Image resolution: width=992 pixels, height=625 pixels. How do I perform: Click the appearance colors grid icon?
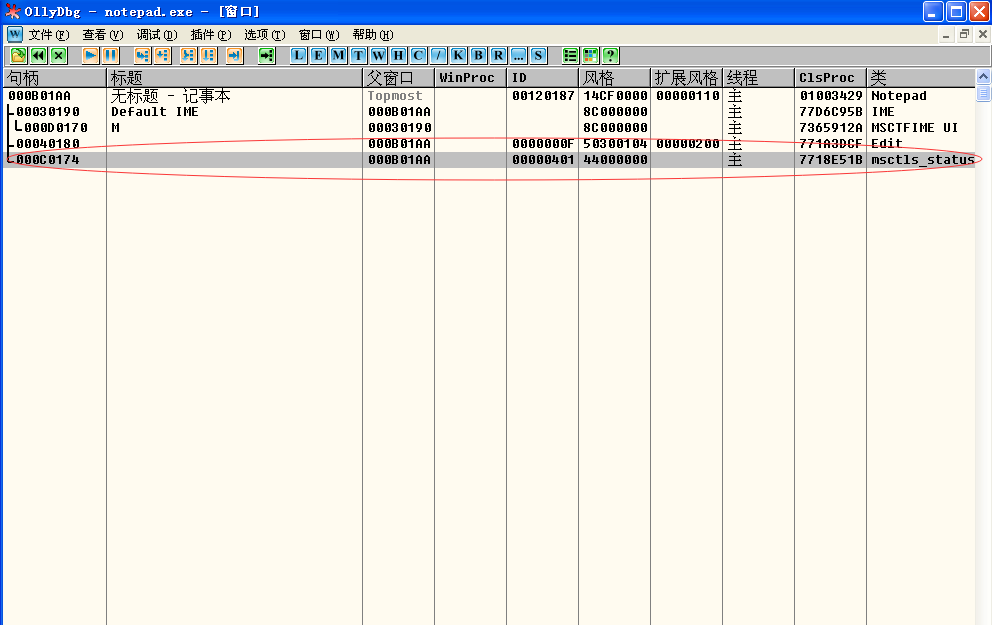(x=590, y=56)
